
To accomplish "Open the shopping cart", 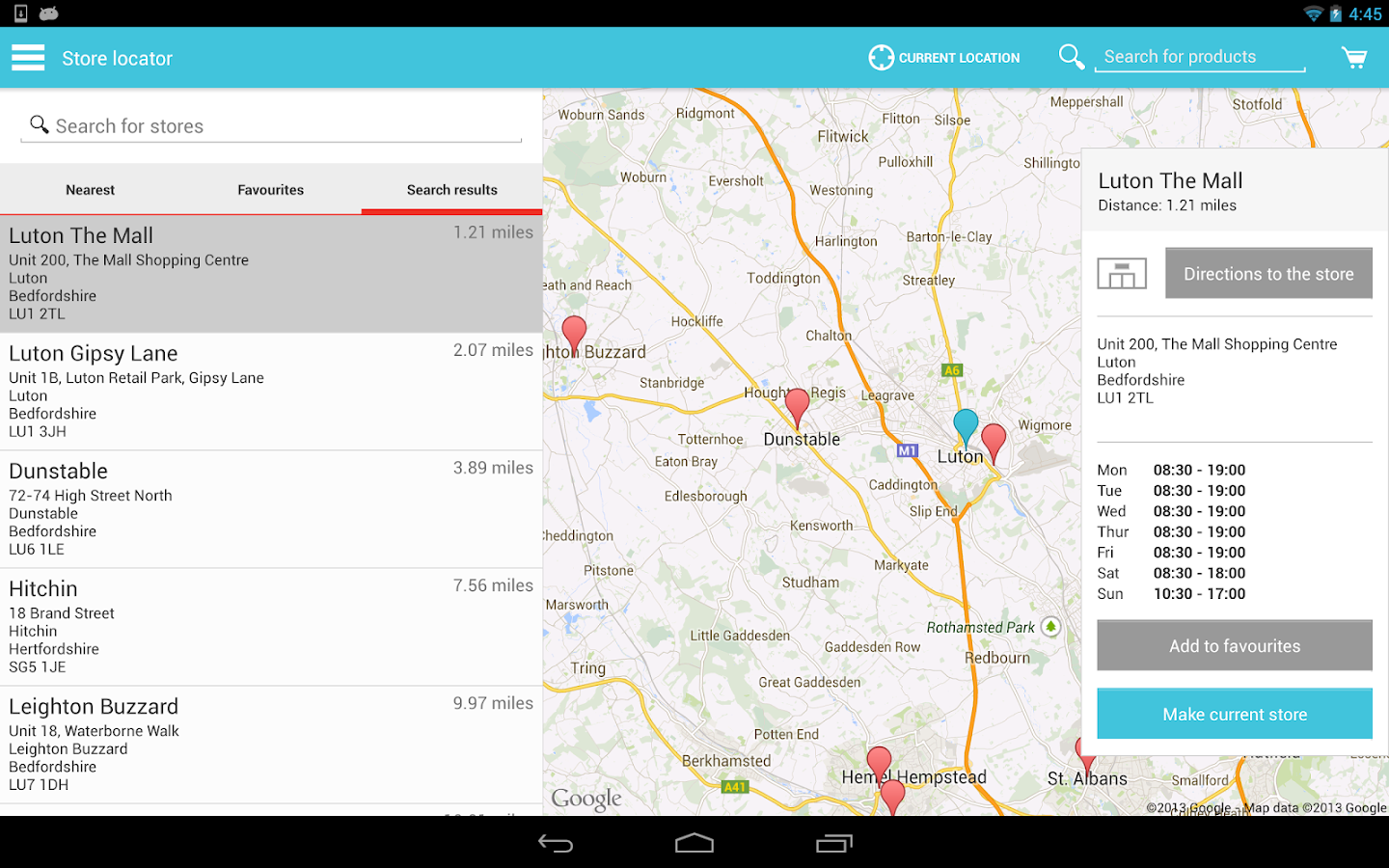I will 1354,57.
